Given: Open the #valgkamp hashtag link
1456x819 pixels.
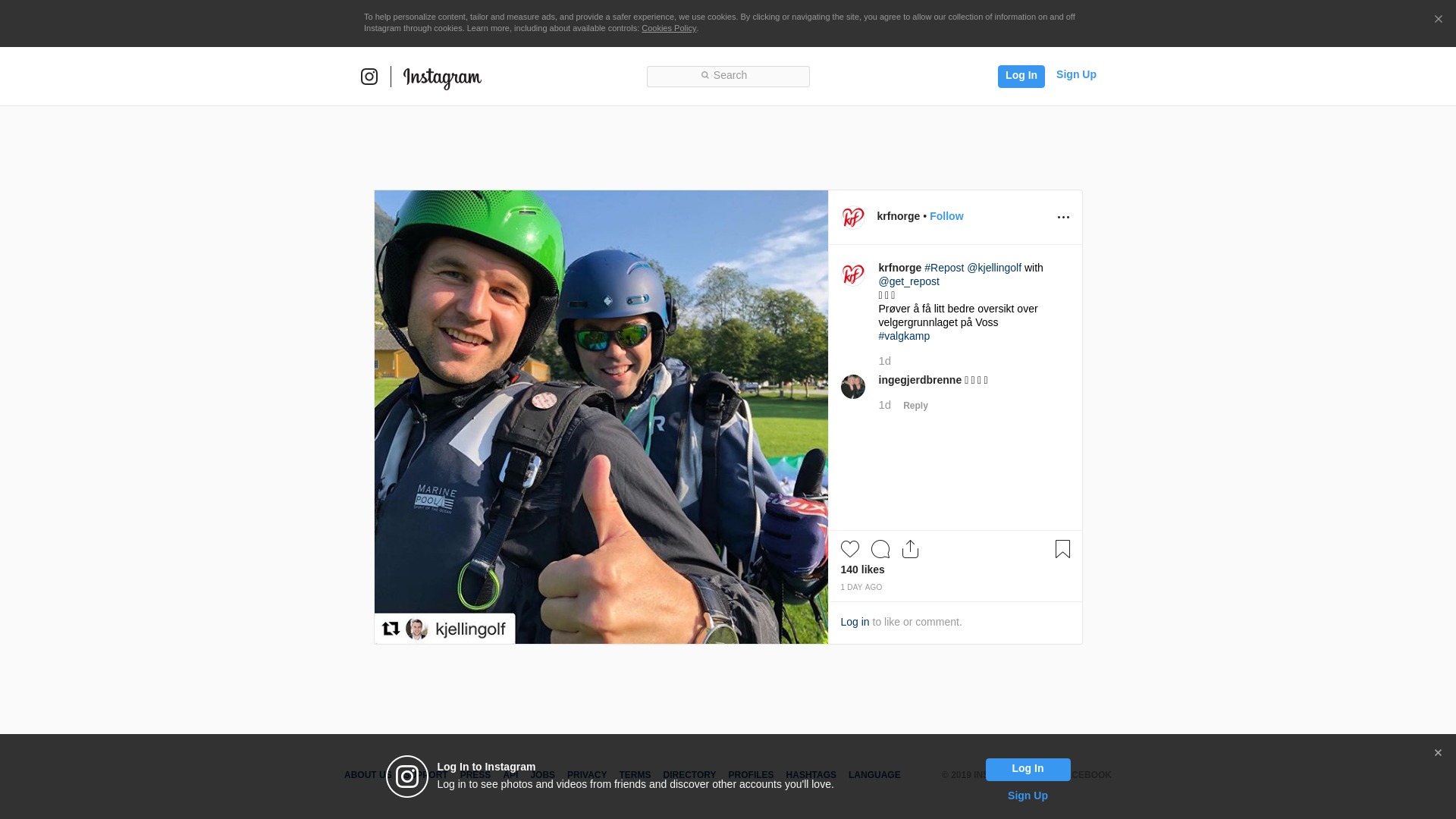Looking at the screenshot, I should [x=904, y=336].
